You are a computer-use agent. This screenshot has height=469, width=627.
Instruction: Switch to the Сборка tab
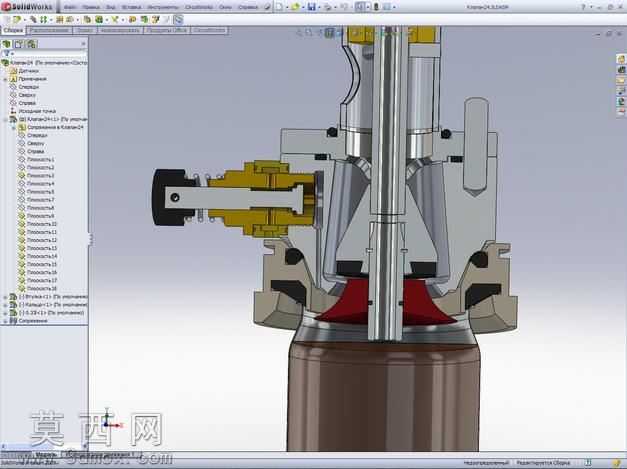point(13,30)
